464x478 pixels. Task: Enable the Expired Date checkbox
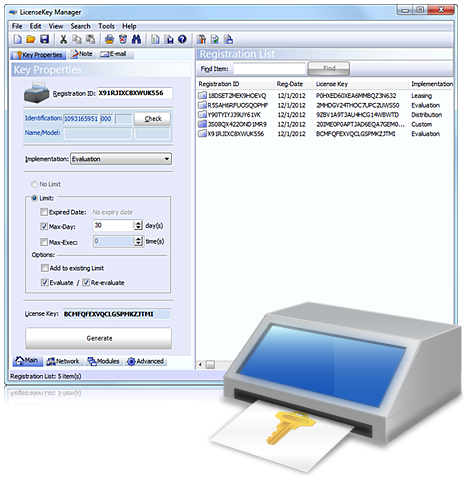tap(44, 212)
